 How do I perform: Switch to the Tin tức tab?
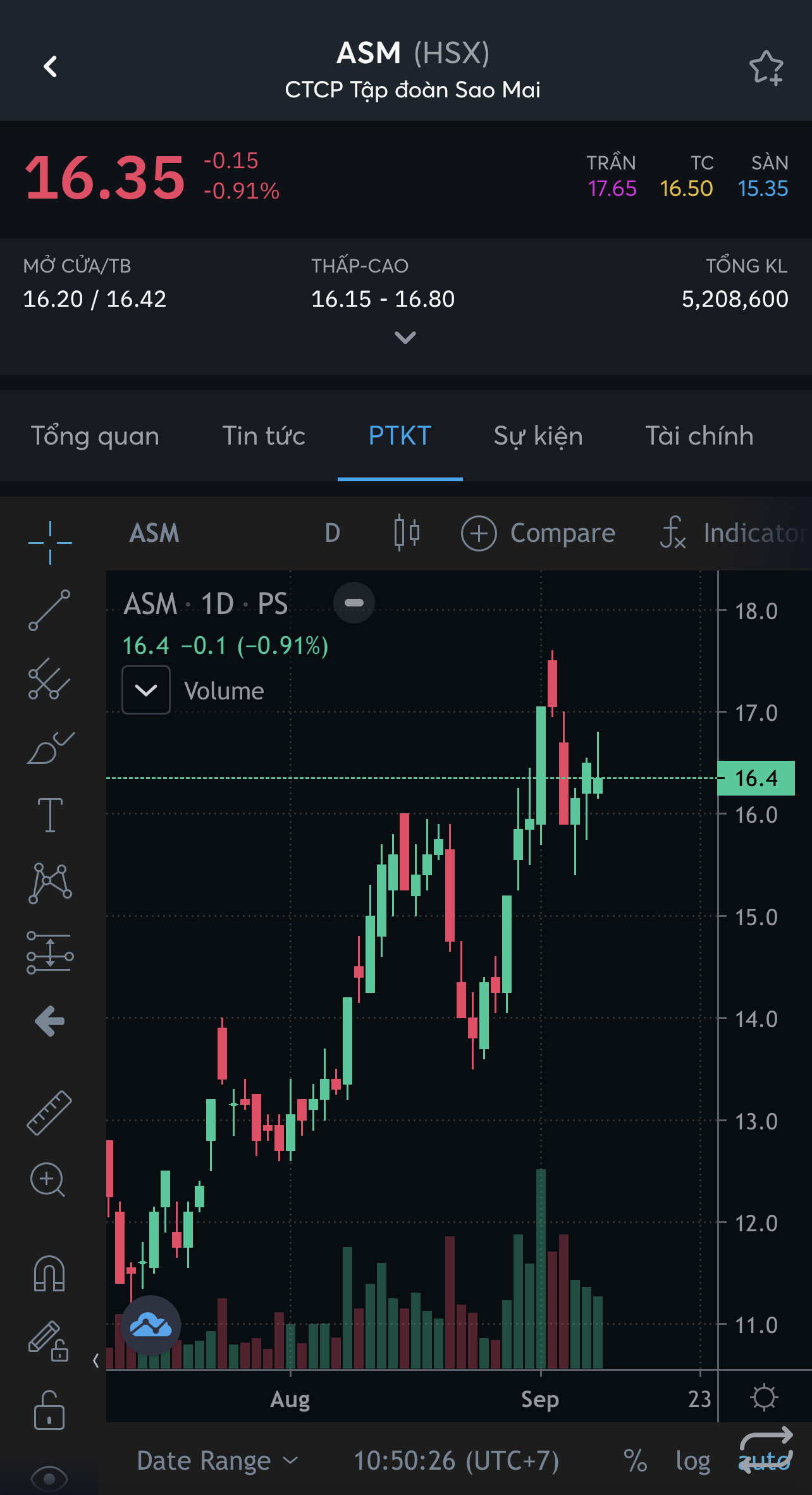pyautogui.click(x=264, y=436)
